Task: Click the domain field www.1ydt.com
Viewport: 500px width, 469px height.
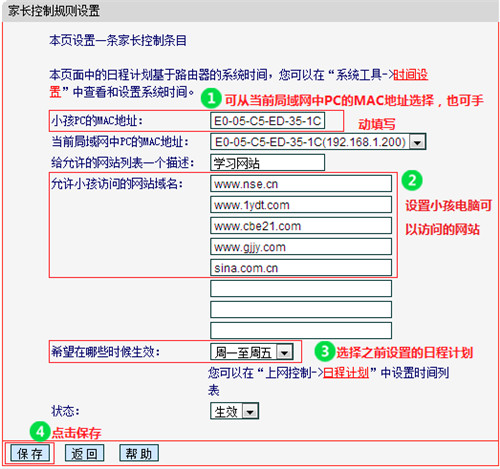Action: point(301,205)
